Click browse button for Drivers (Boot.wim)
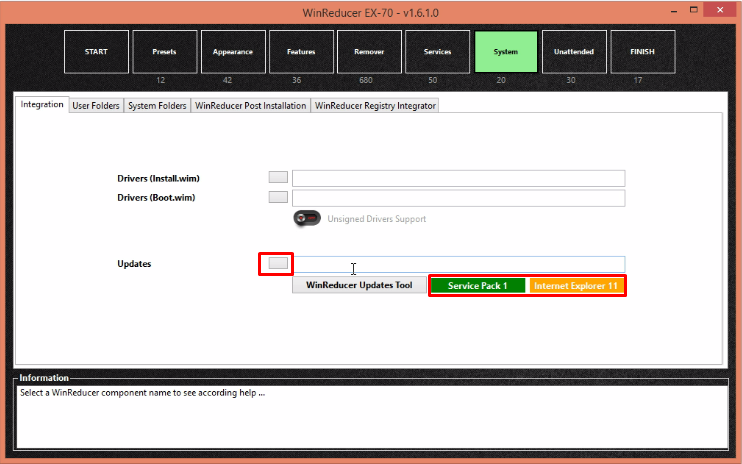Screen dimensions: 742x464 pyautogui.click(x=278, y=197)
